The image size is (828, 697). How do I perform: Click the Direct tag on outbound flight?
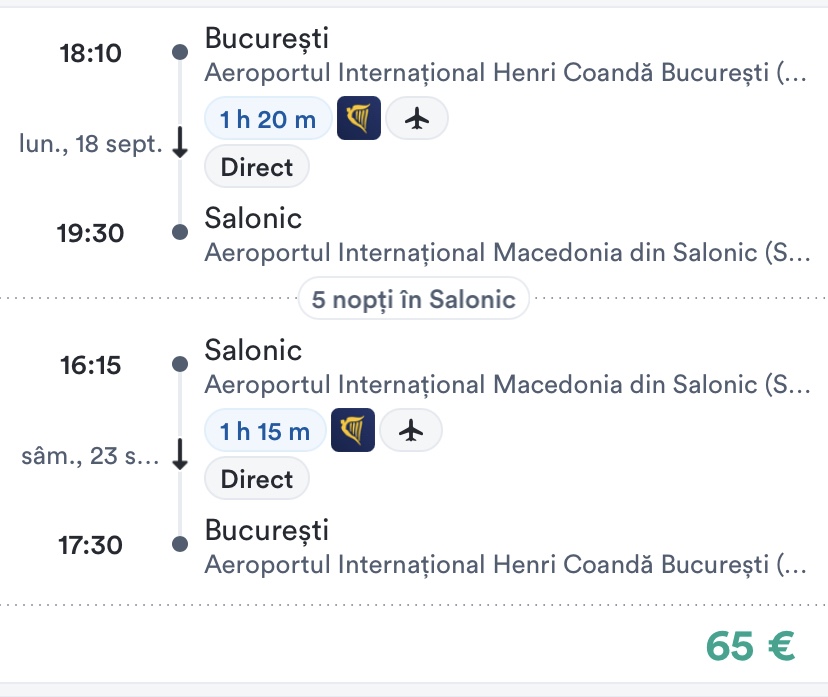point(257,167)
